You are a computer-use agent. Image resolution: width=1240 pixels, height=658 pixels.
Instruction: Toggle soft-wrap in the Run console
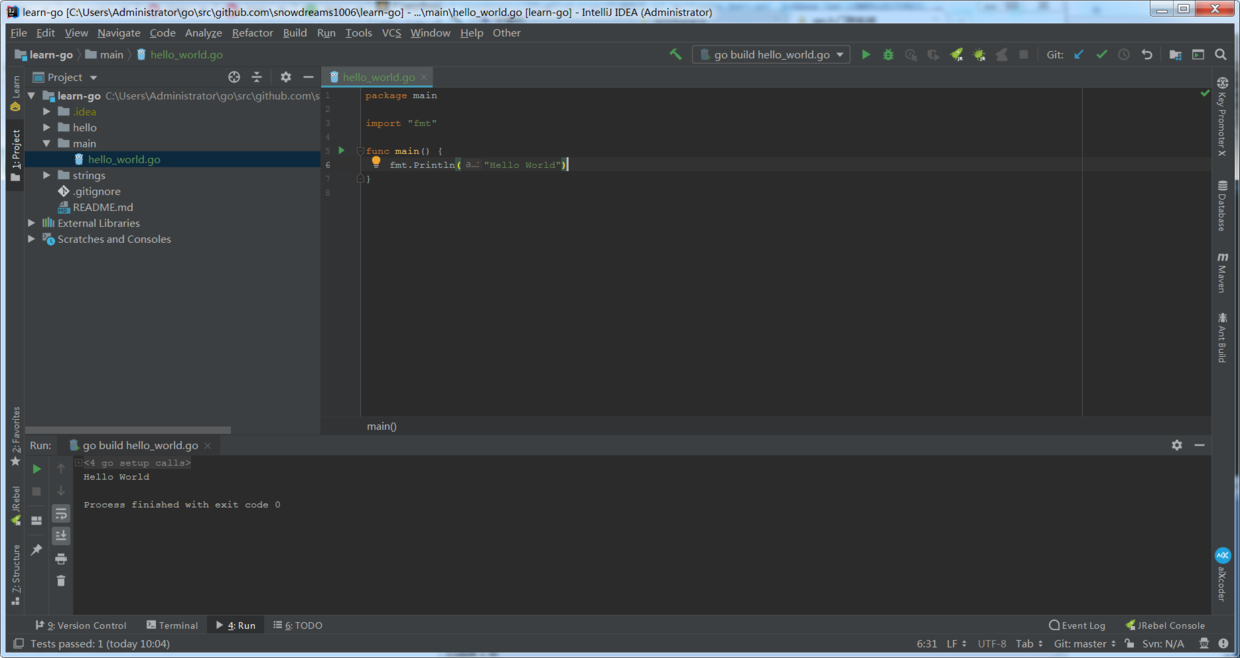click(60, 513)
